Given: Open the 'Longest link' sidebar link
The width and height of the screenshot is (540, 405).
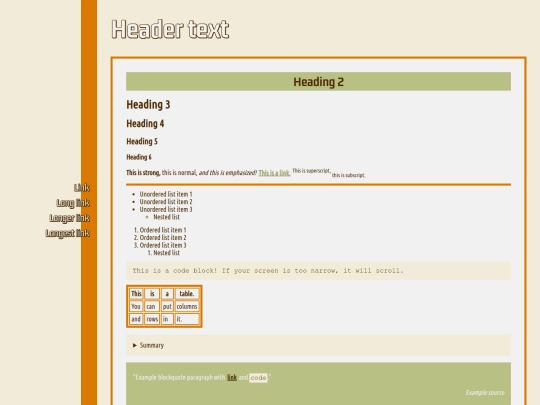Looking at the screenshot, I should pyautogui.click(x=68, y=233).
